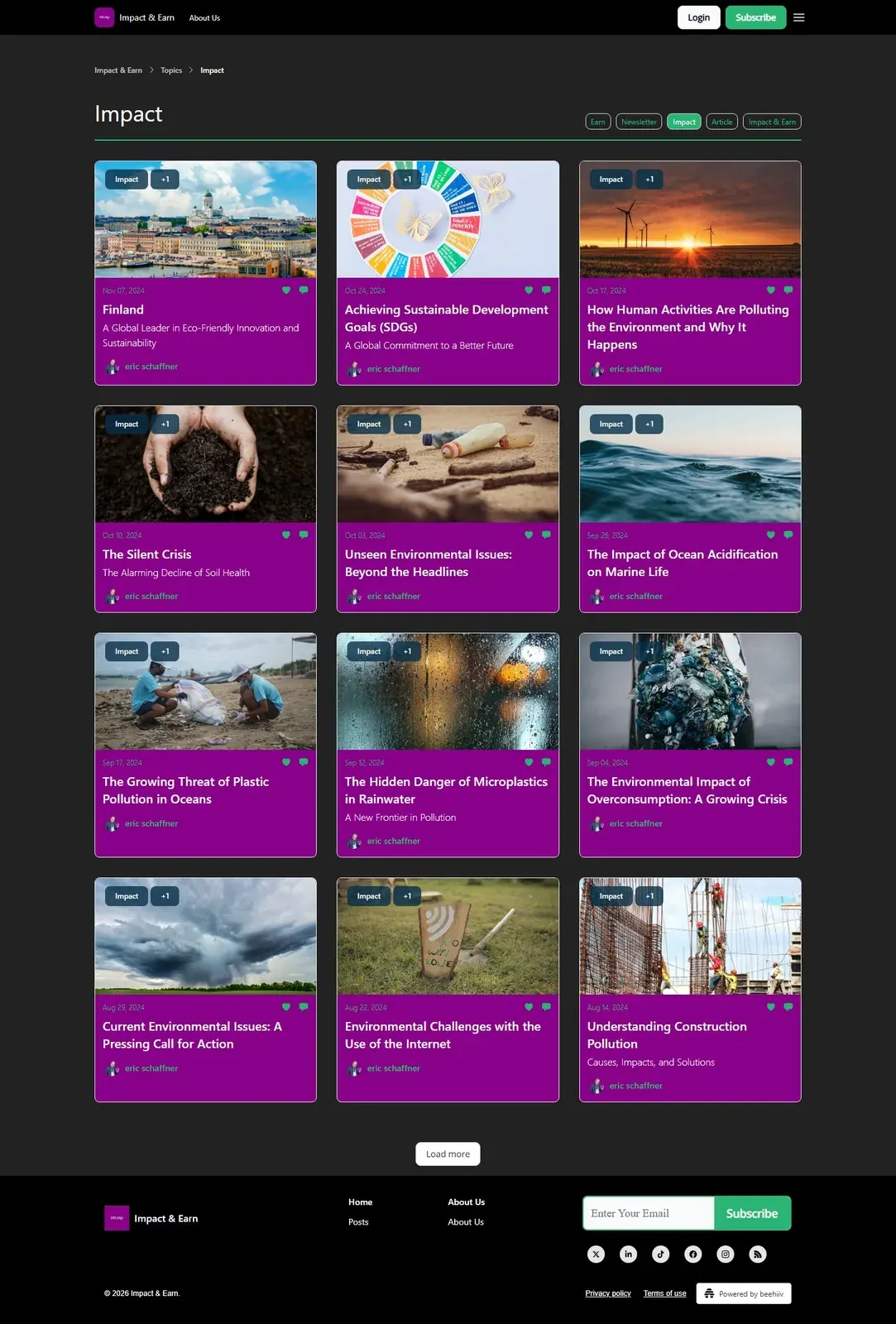Image resolution: width=896 pixels, height=1324 pixels.
Task: Open Current Environmental Issues post title
Action: (x=192, y=1035)
